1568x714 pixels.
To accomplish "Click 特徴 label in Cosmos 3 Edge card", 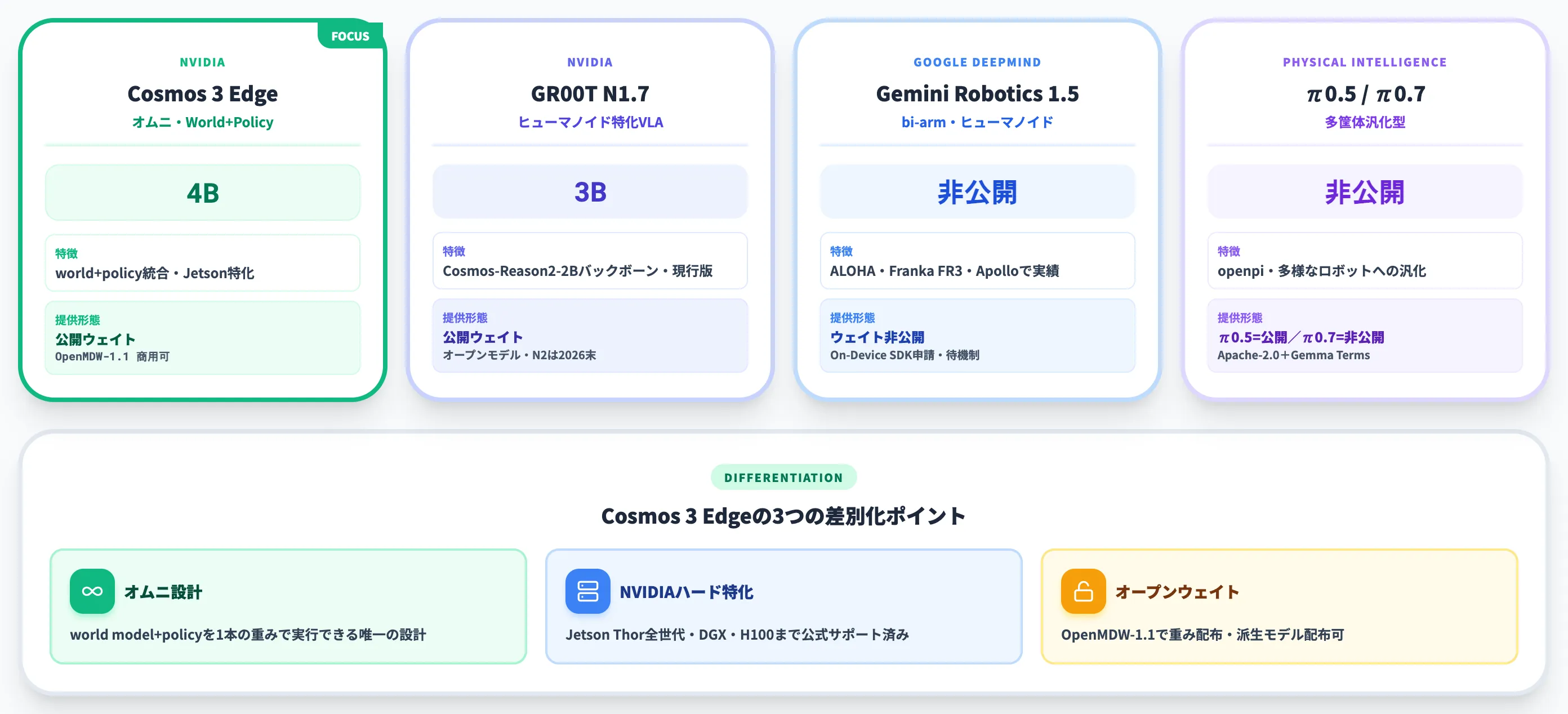I will coord(66,253).
